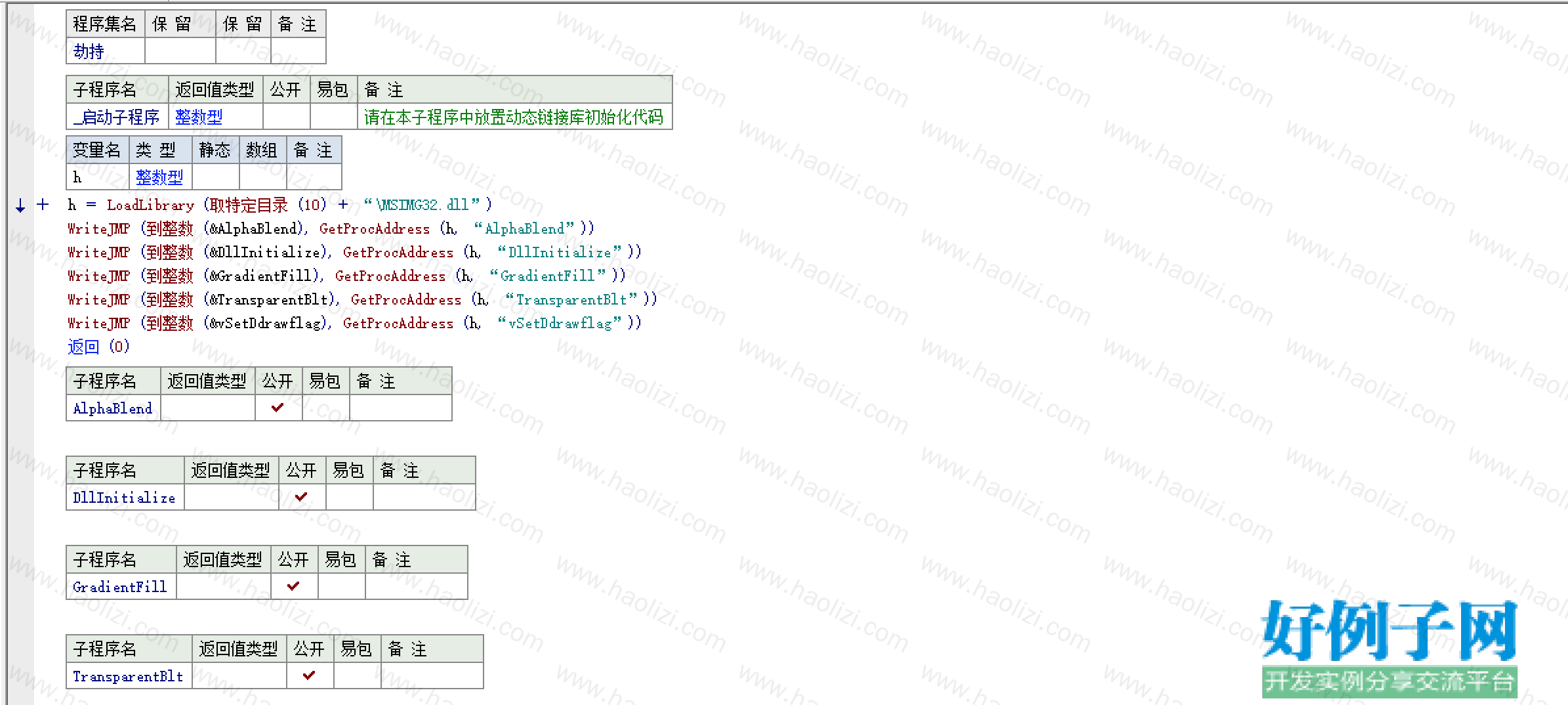Click WriteJMP on the &TransparentBlt line

pyautogui.click(x=99, y=299)
